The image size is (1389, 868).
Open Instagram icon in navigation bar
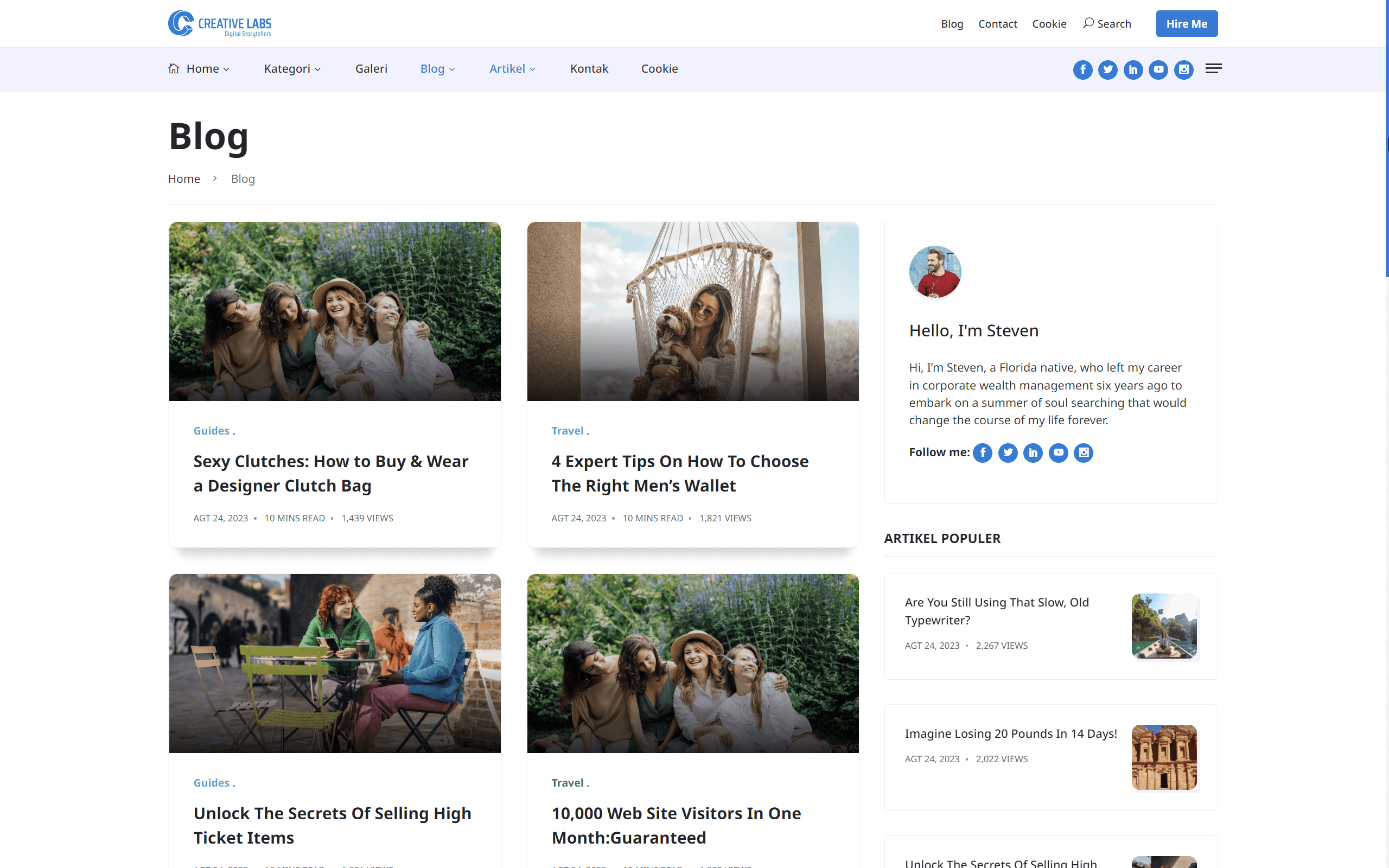pyautogui.click(x=1183, y=69)
